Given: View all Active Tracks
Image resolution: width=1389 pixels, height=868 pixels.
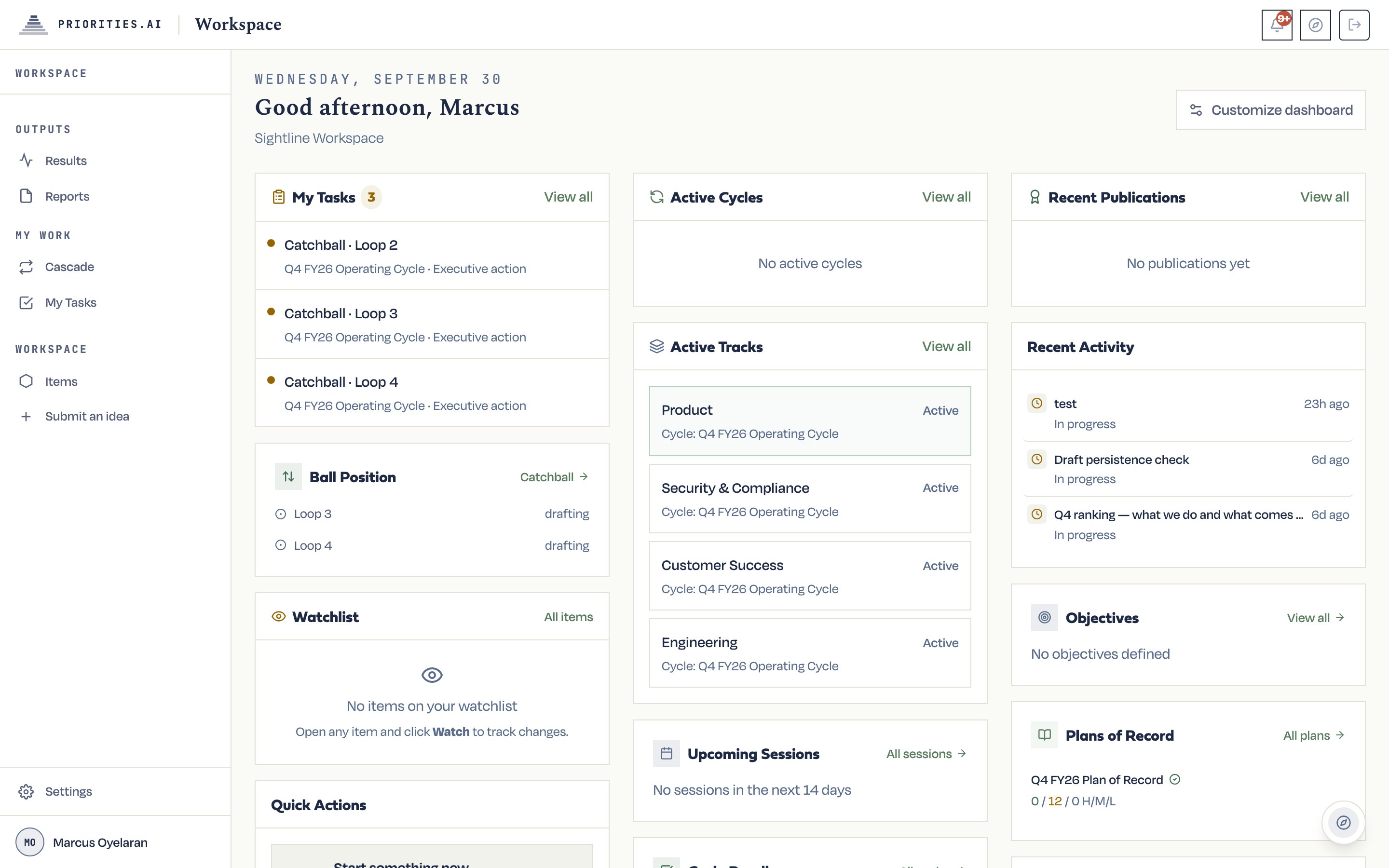Looking at the screenshot, I should click(946, 346).
